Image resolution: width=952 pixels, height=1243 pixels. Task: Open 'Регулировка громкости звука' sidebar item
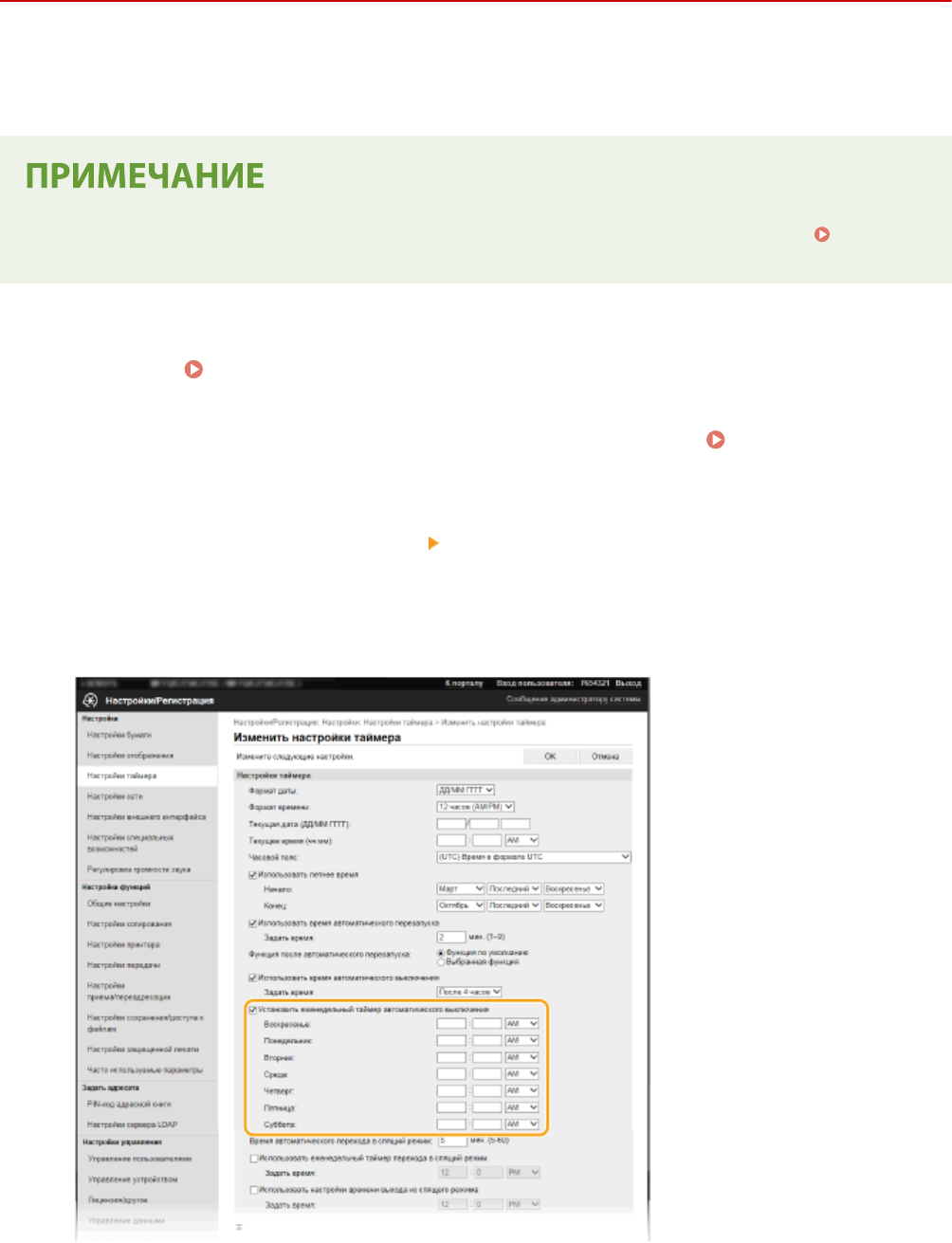click(x=139, y=869)
